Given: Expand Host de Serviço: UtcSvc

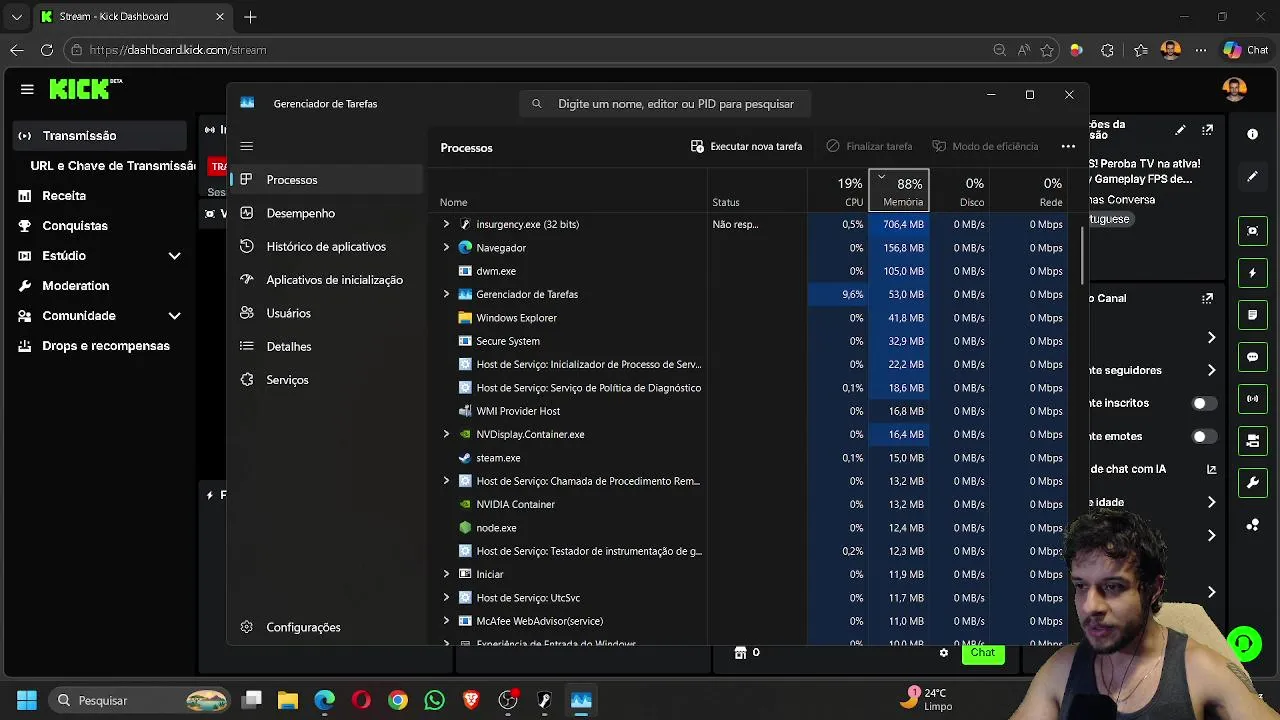Looking at the screenshot, I should [x=446, y=597].
